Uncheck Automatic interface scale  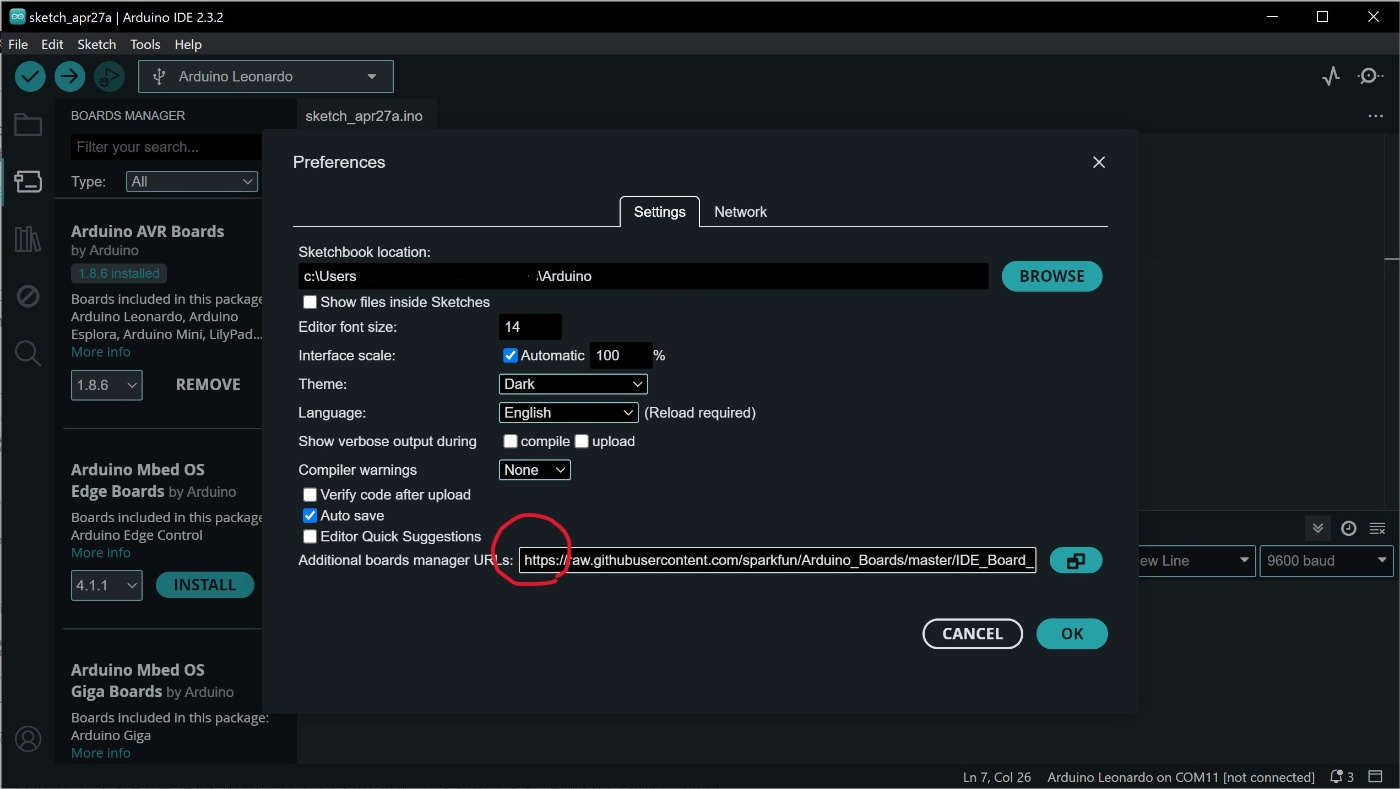point(510,355)
